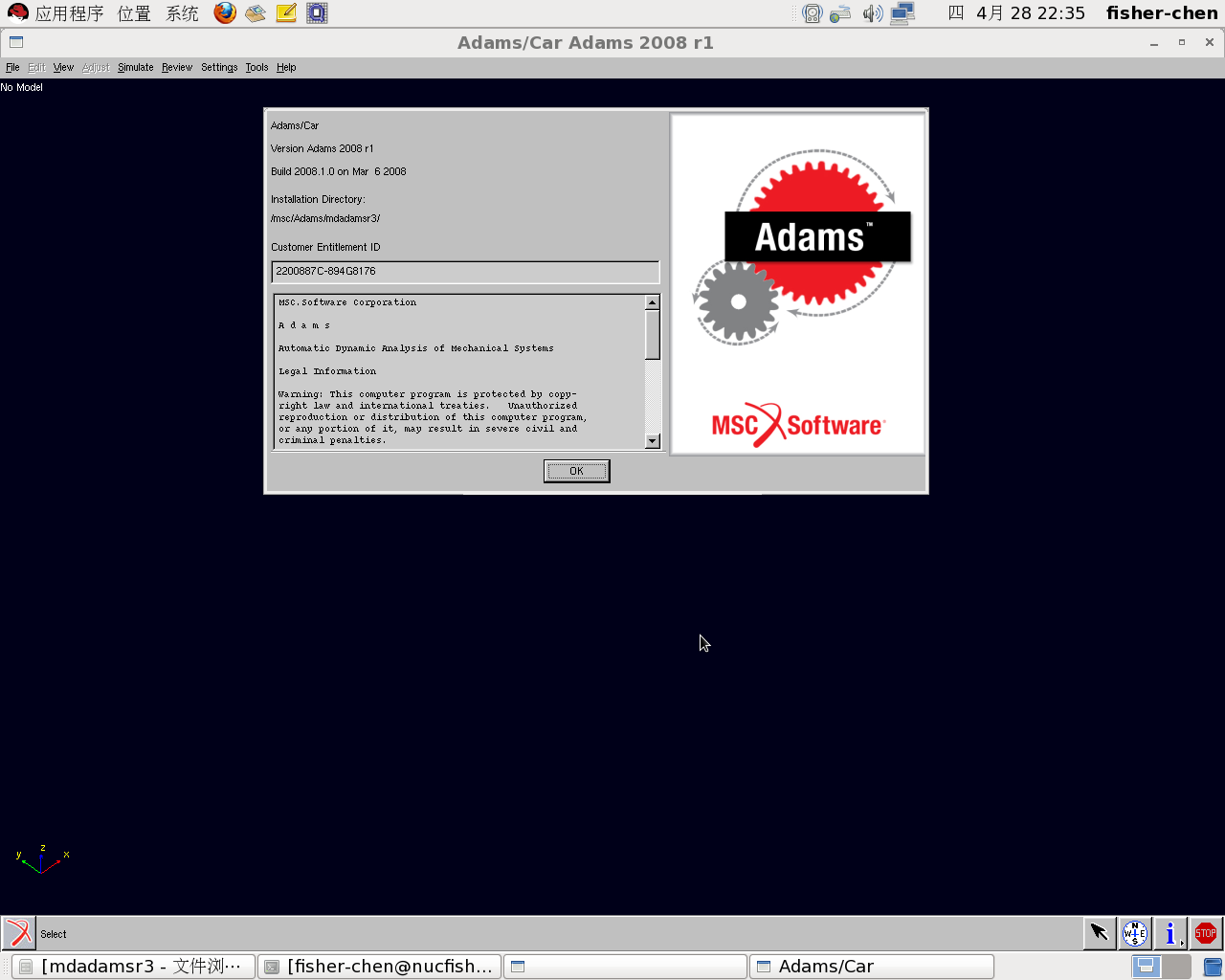The image size is (1225, 980).
Task: Open the Simulate menu
Action: click(x=136, y=67)
